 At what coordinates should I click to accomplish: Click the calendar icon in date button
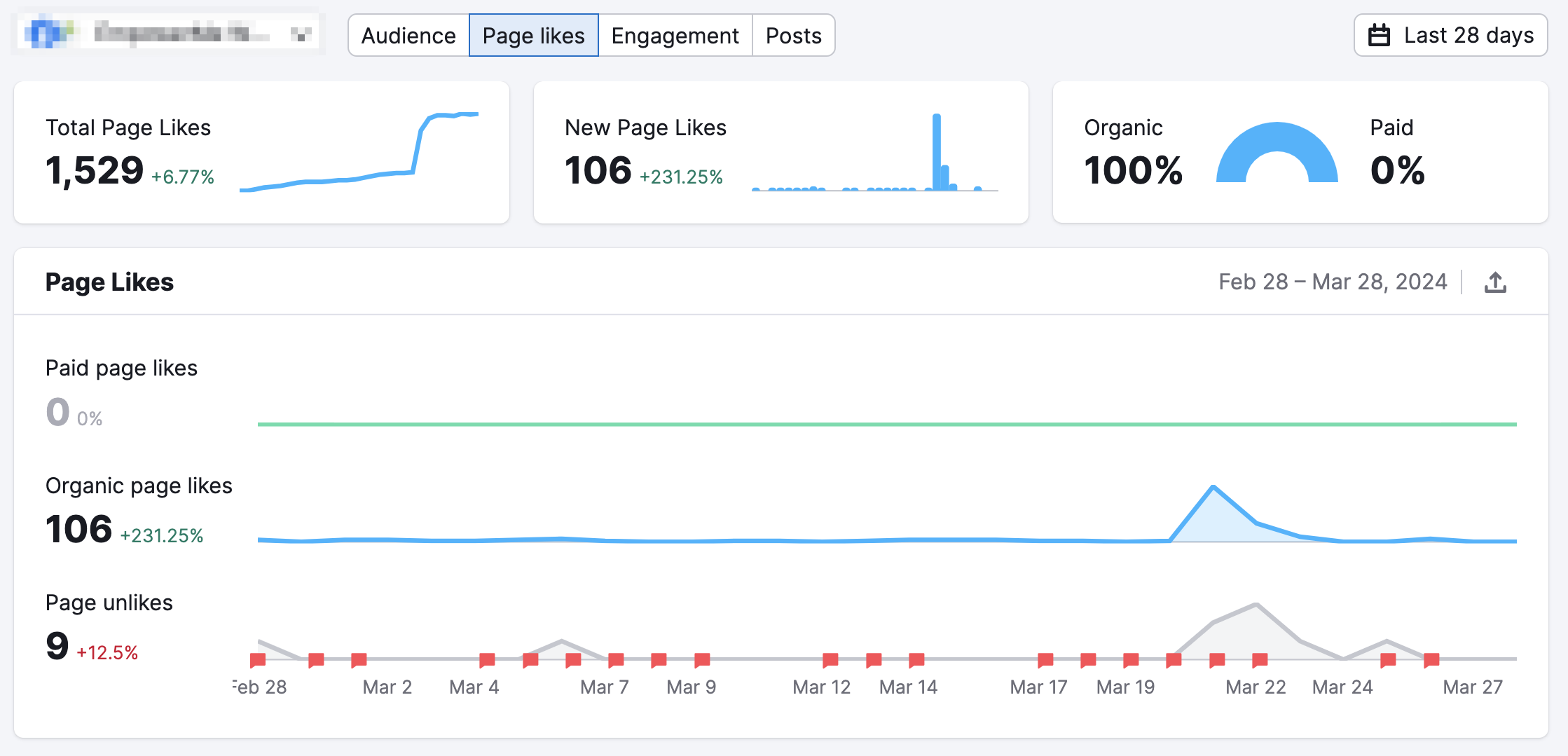pyautogui.click(x=1379, y=35)
